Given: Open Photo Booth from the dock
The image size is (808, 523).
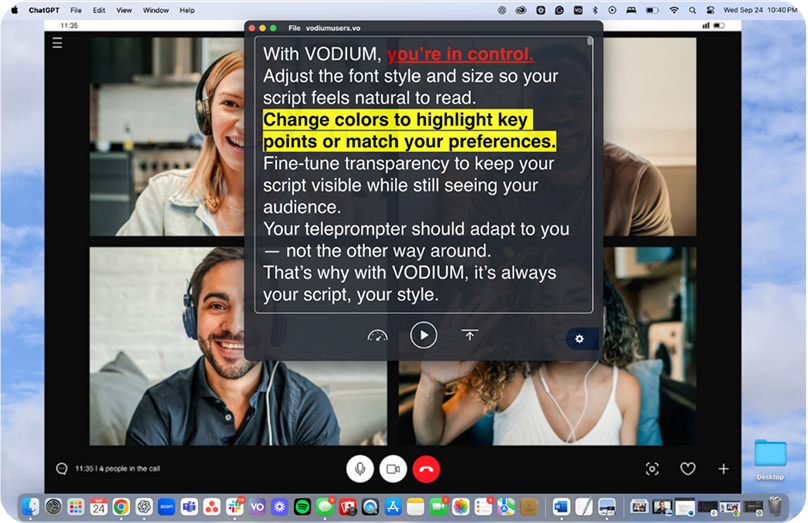Looking at the screenshot, I should click(347, 508).
